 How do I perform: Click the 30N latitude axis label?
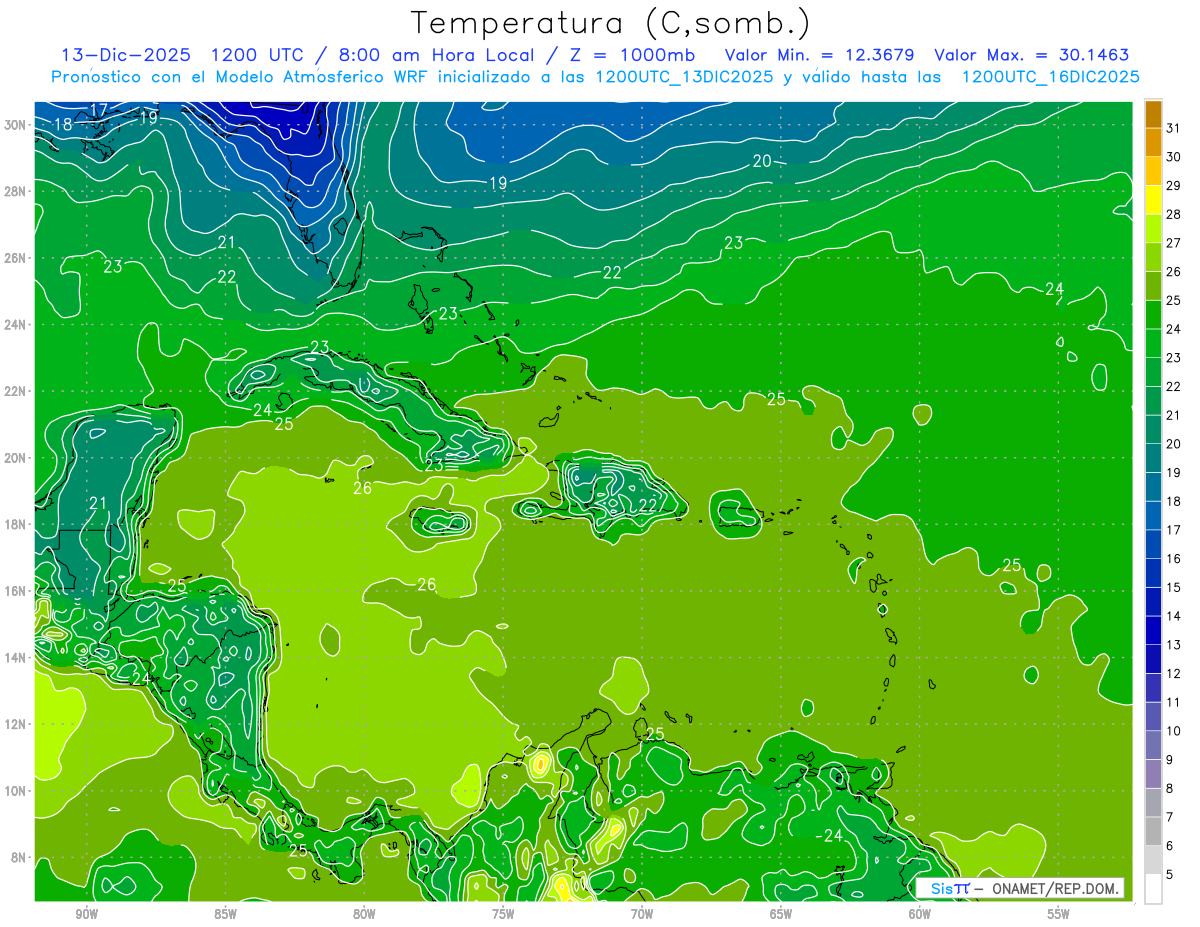15,124
